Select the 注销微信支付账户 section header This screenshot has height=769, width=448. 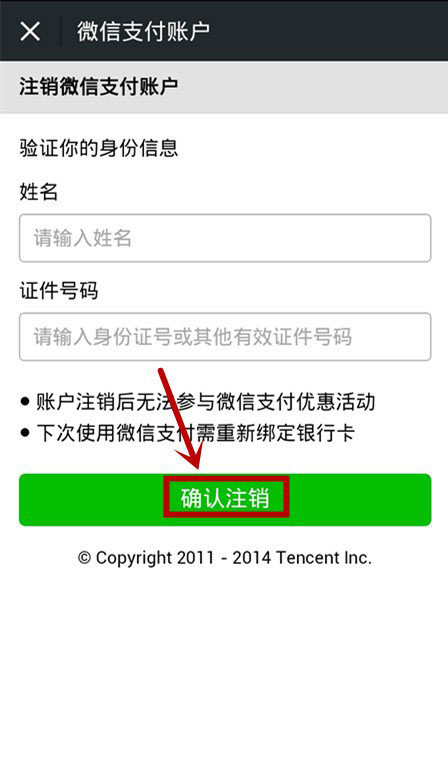click(x=99, y=86)
